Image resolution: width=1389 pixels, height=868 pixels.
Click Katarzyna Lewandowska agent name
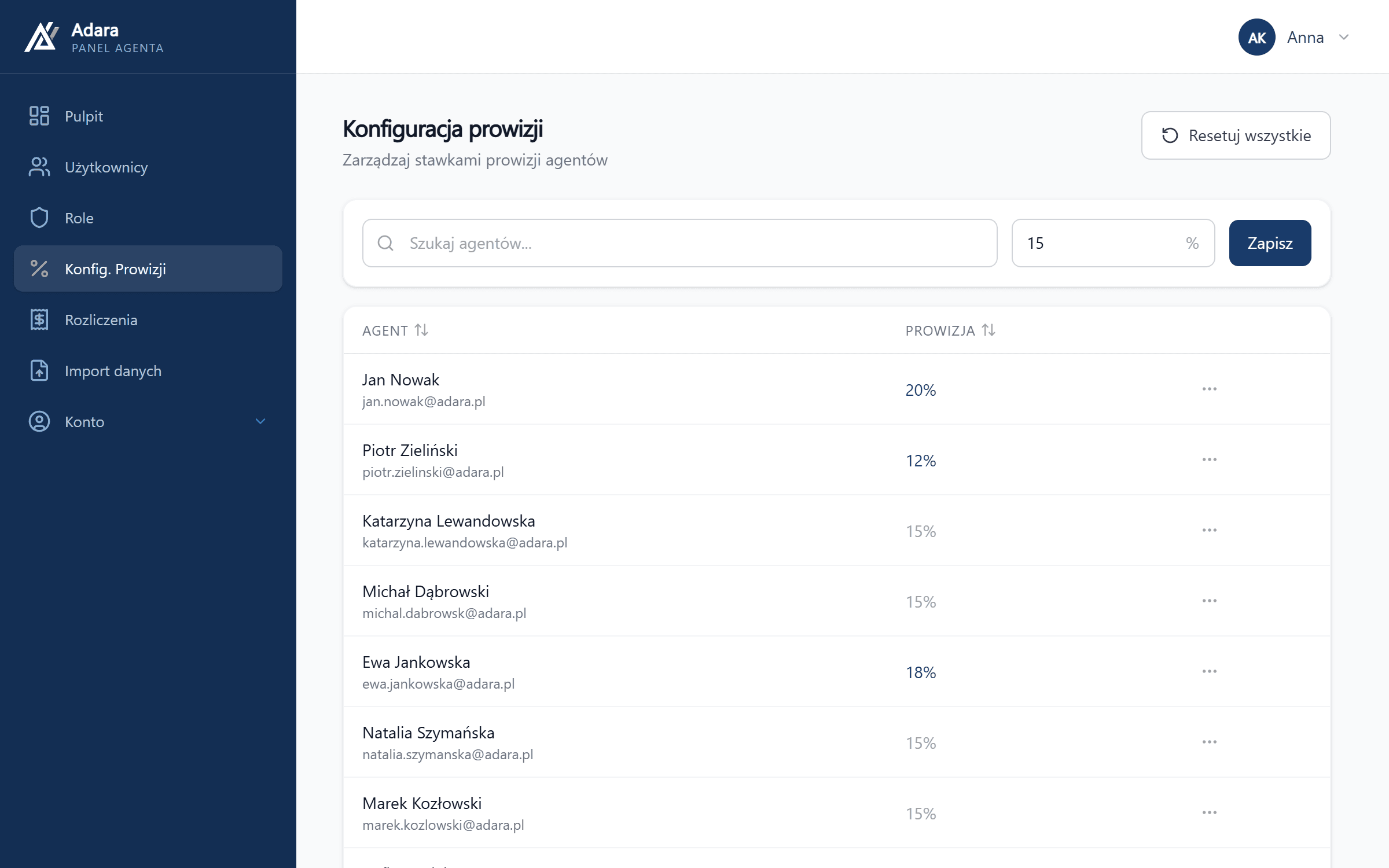pos(449,521)
